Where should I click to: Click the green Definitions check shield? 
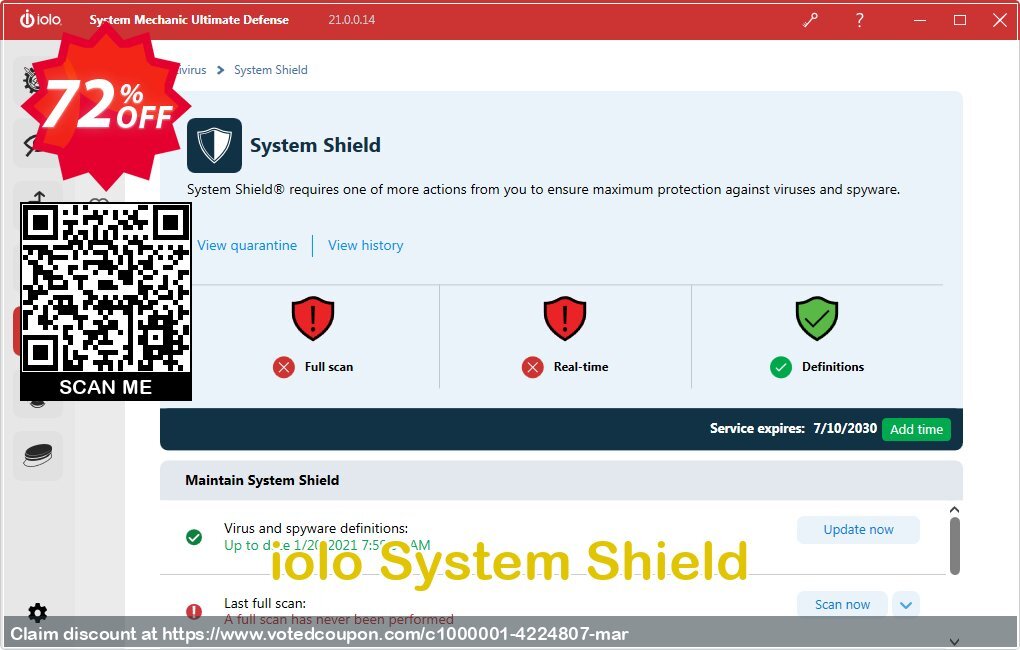[817, 318]
